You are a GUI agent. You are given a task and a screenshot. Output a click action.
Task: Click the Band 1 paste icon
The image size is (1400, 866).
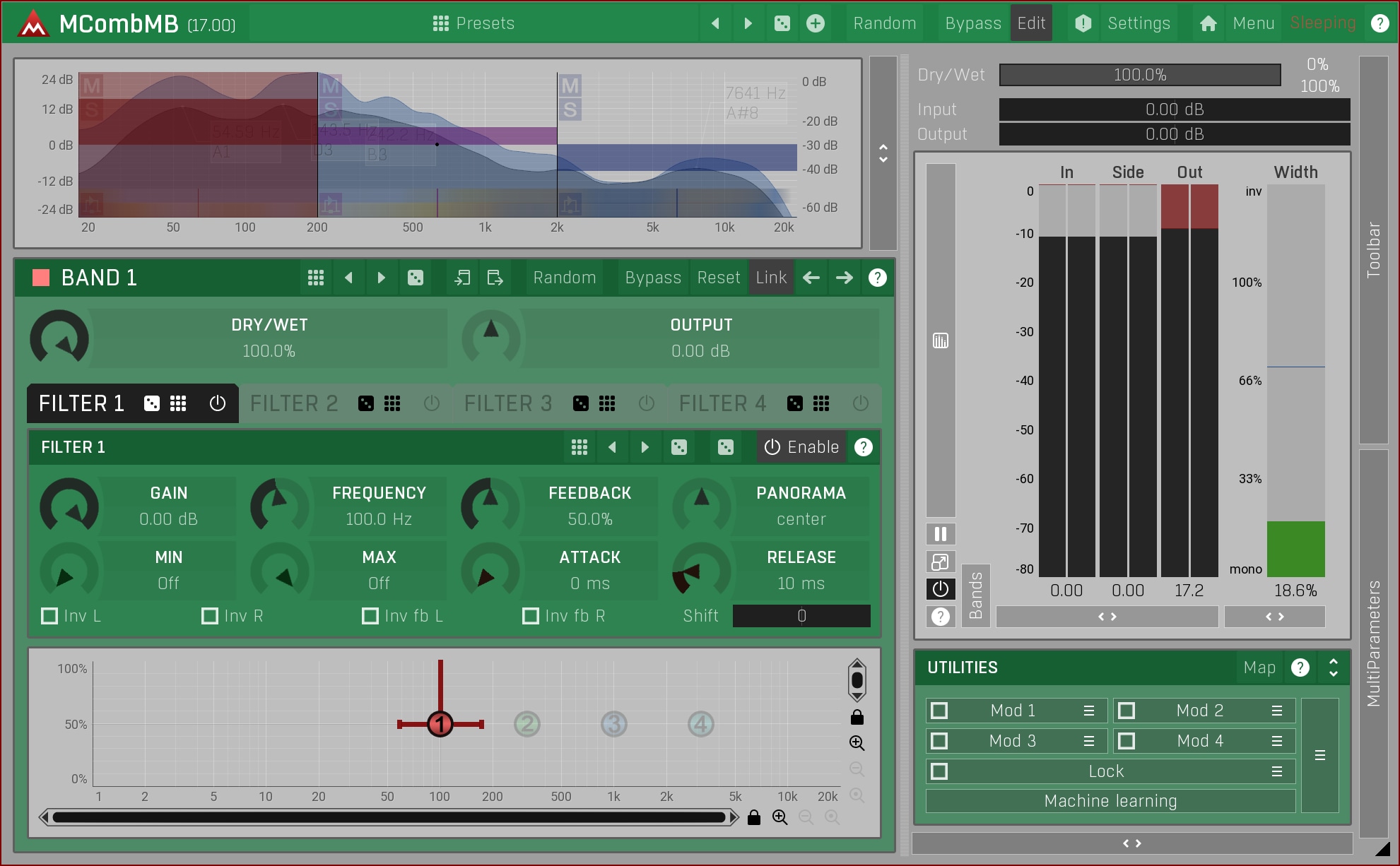coord(495,278)
